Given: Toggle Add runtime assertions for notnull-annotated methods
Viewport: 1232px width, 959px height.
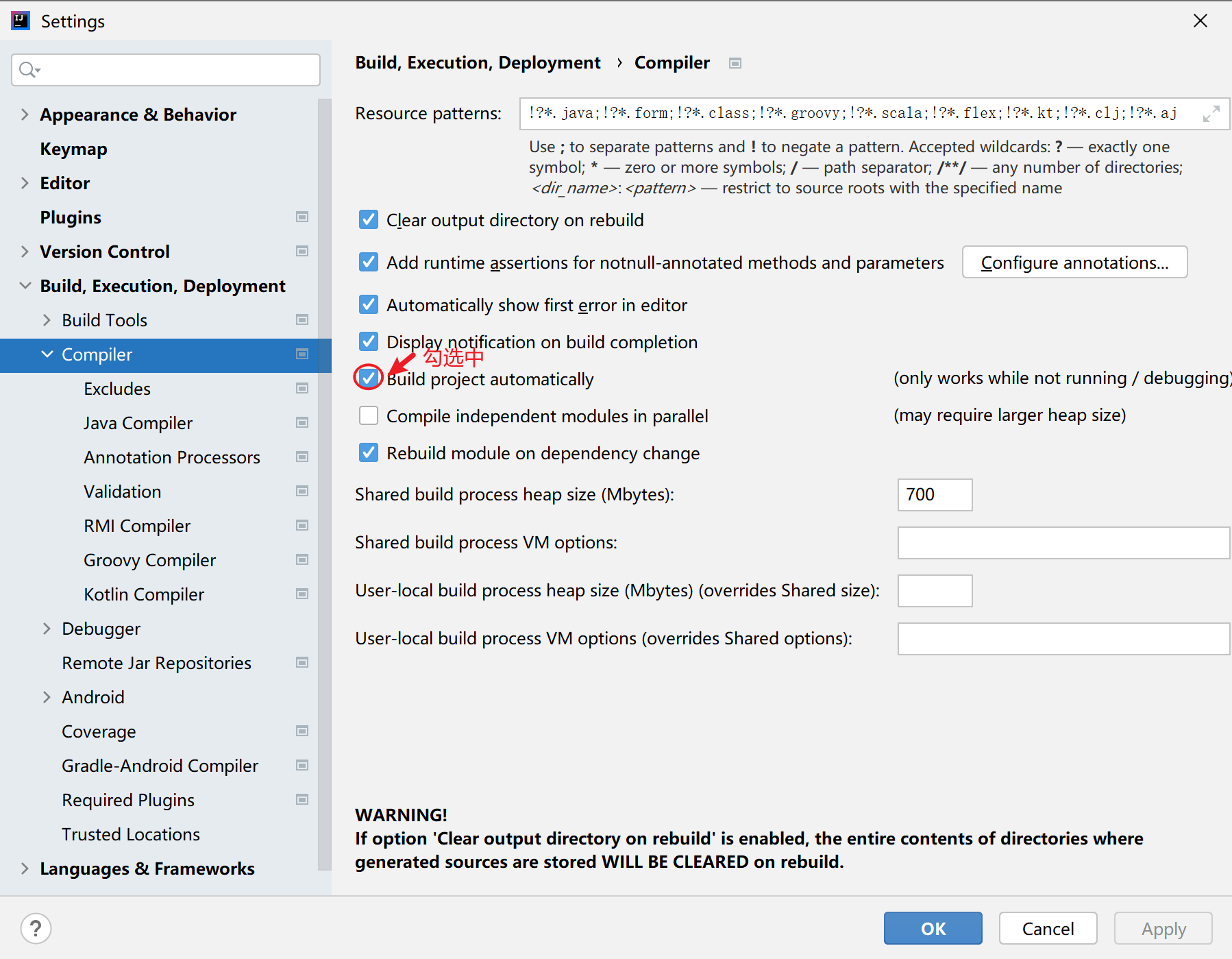Looking at the screenshot, I should click(369, 263).
